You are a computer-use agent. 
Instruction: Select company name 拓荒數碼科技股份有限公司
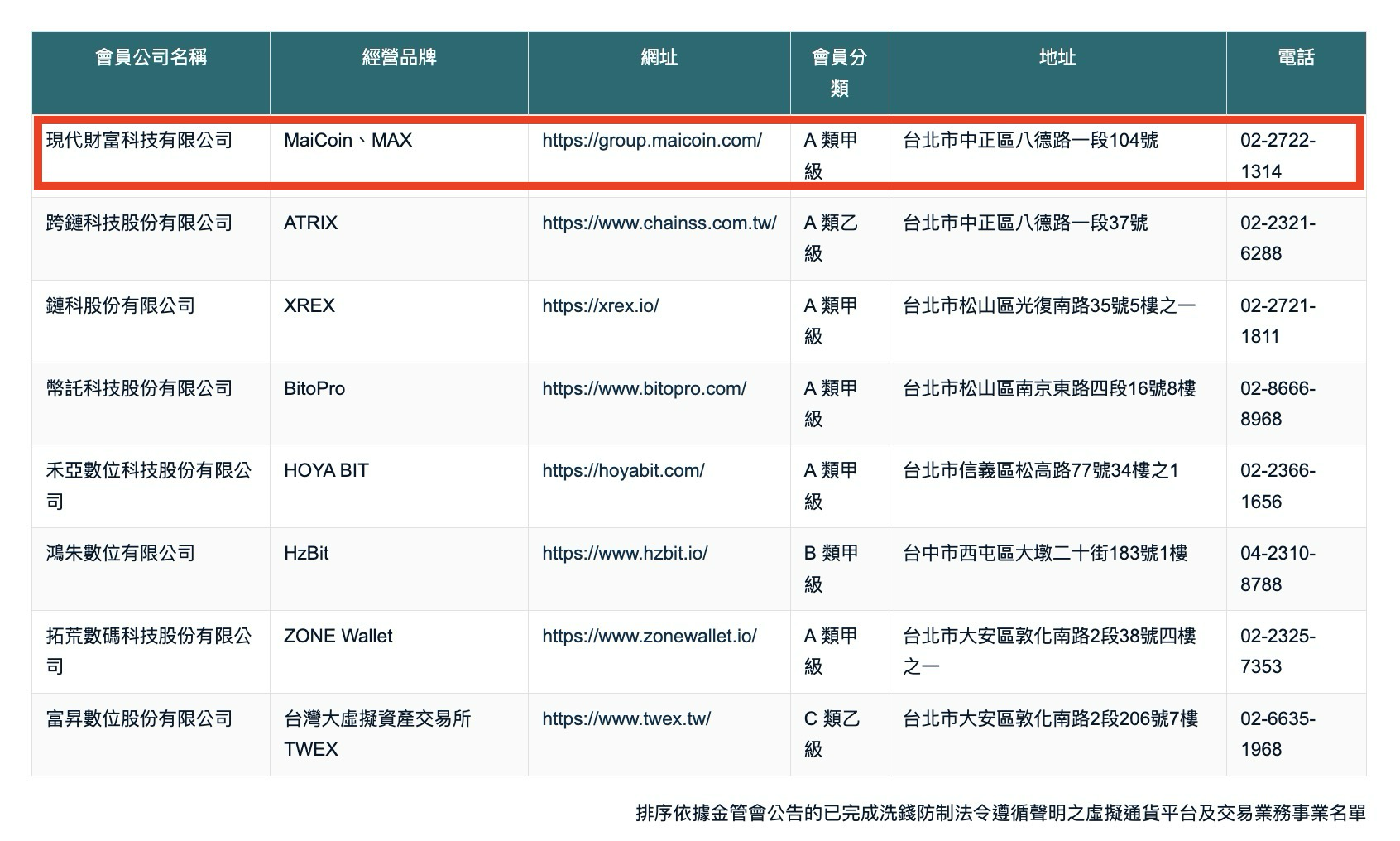coord(149,651)
